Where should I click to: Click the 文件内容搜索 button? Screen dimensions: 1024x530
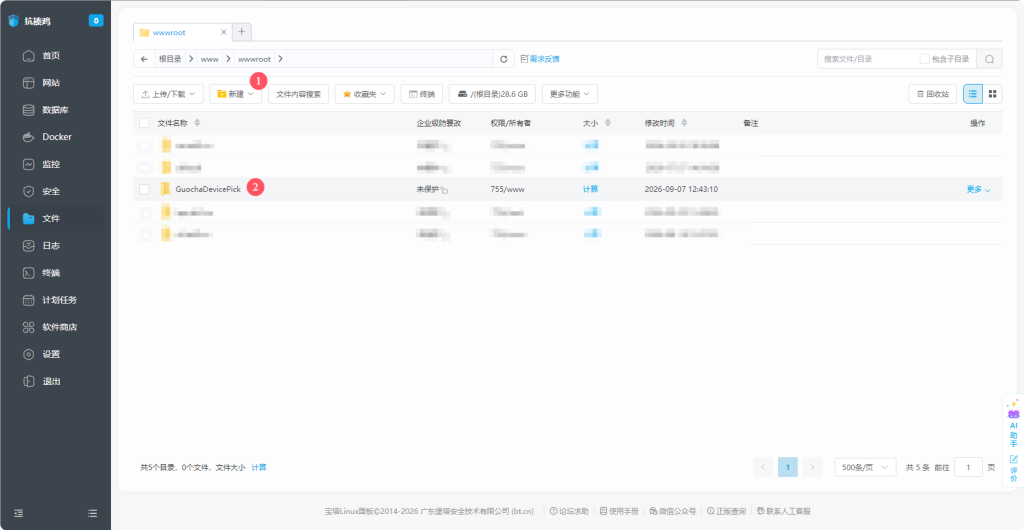[298, 94]
